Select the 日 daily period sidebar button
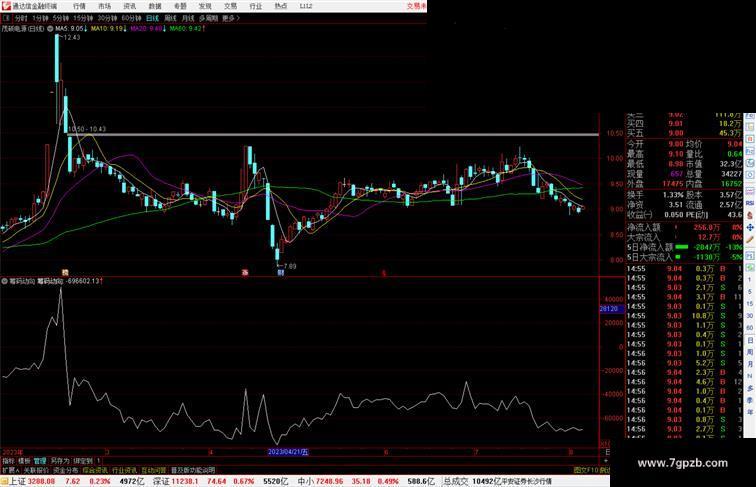 click(x=750, y=340)
